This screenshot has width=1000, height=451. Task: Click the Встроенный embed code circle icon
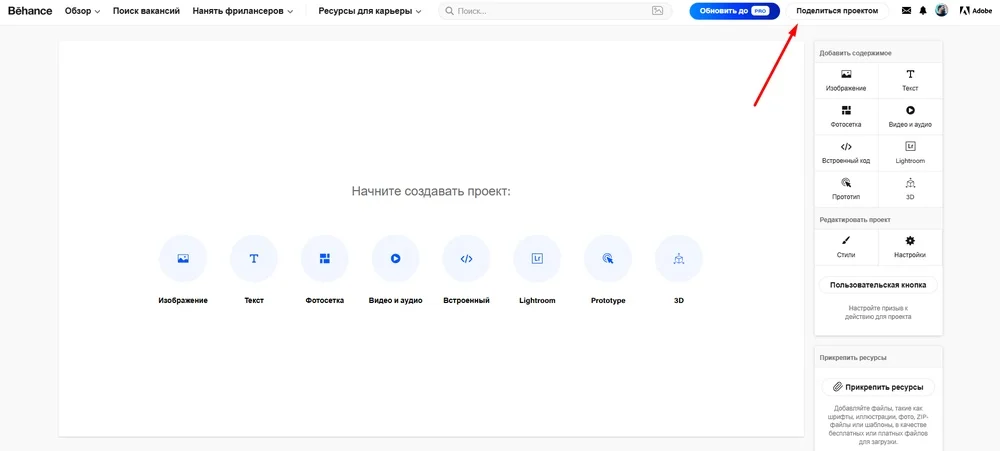466,259
